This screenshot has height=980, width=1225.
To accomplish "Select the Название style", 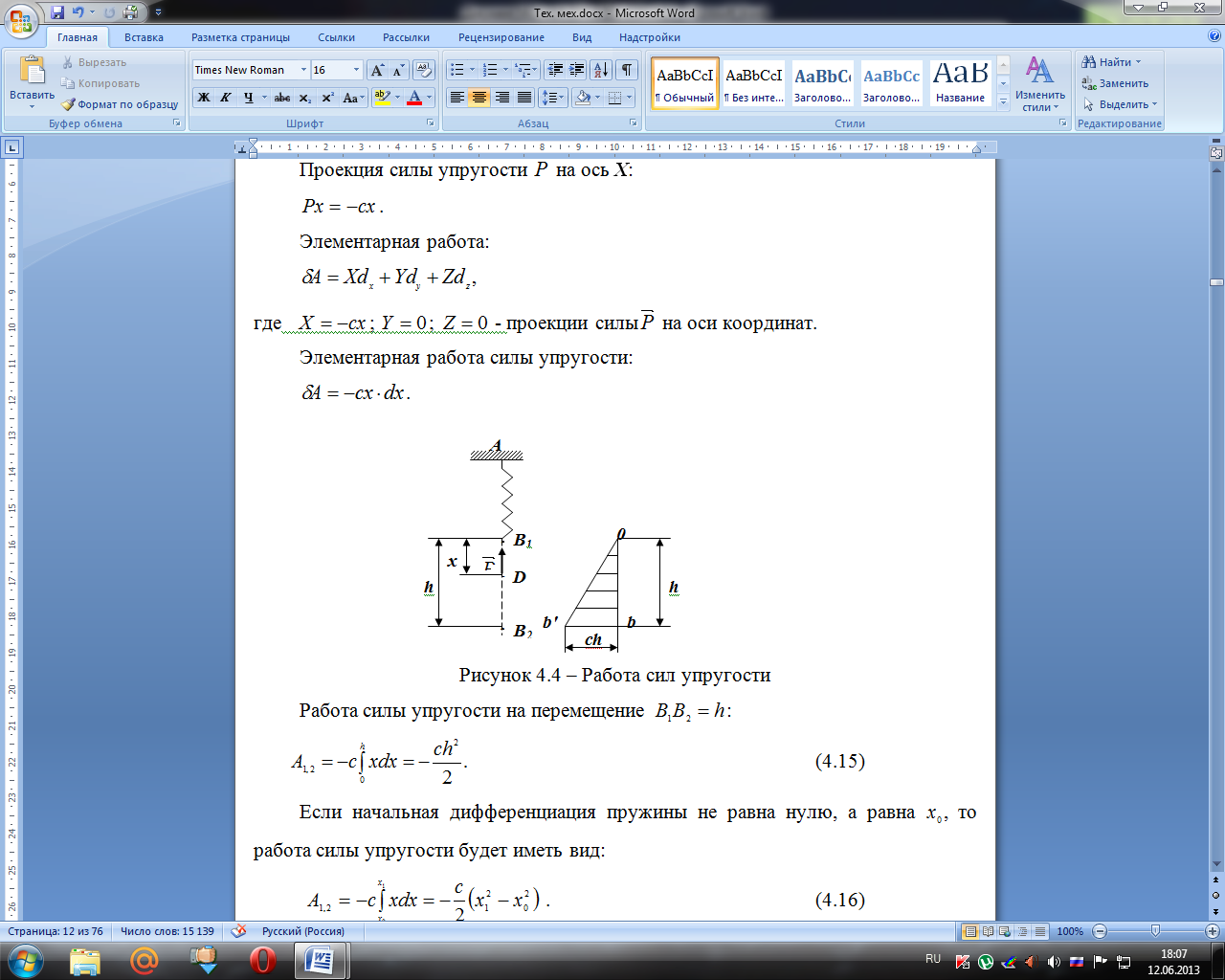I will click(x=961, y=83).
